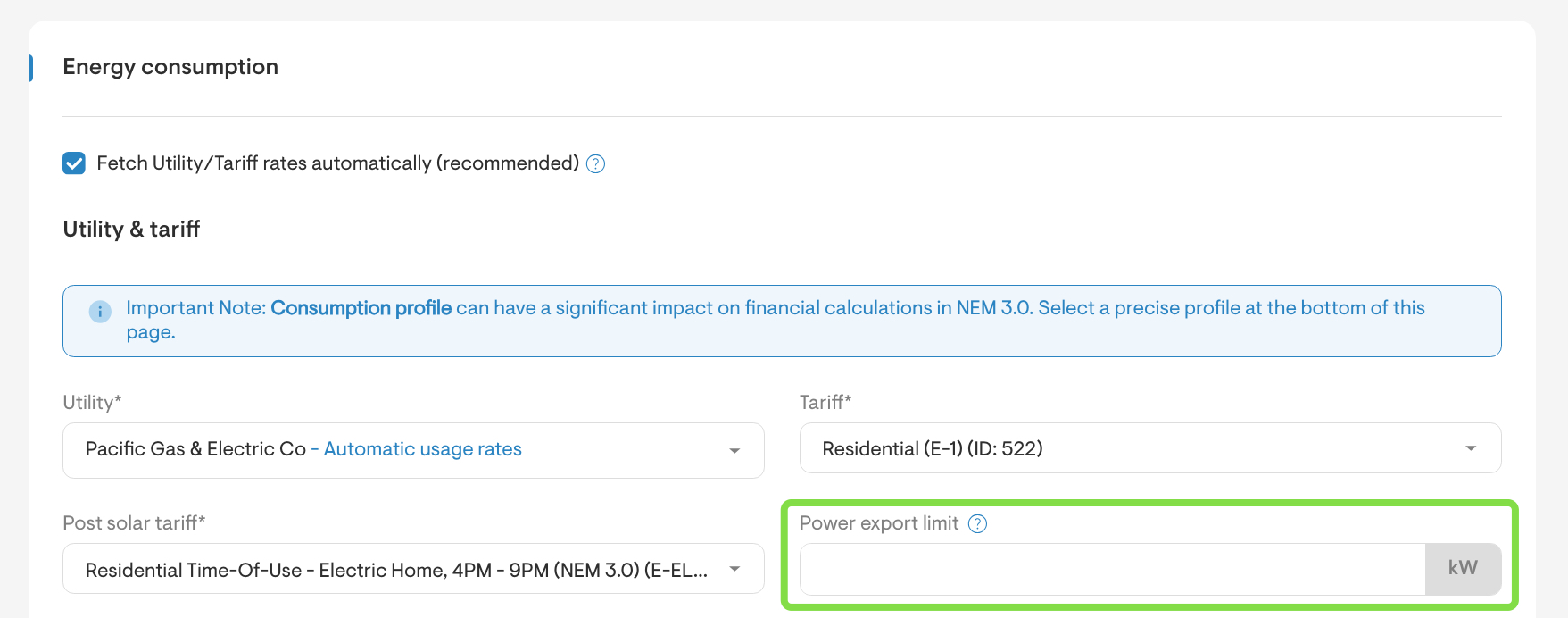1568x618 pixels.
Task: Click the Utility & tariff subheading
Action: coord(131,230)
